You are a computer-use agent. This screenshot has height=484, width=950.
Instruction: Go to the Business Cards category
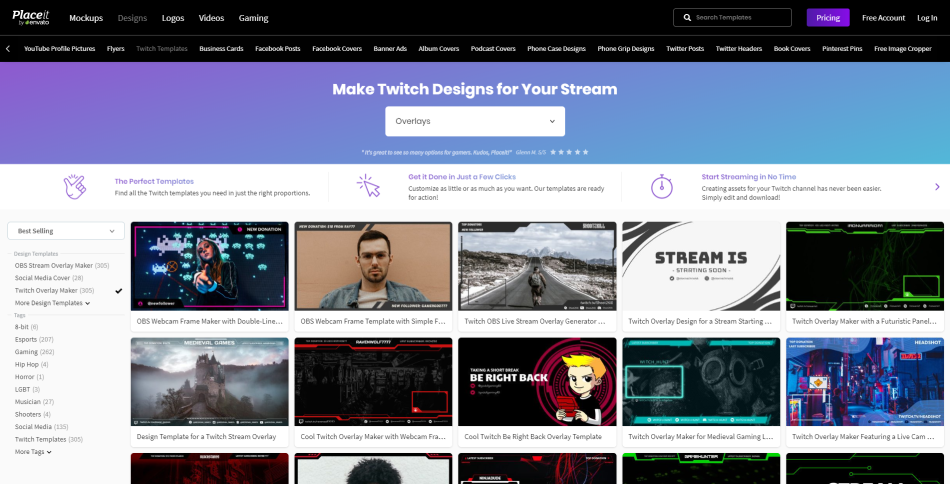pyautogui.click(x=220, y=48)
